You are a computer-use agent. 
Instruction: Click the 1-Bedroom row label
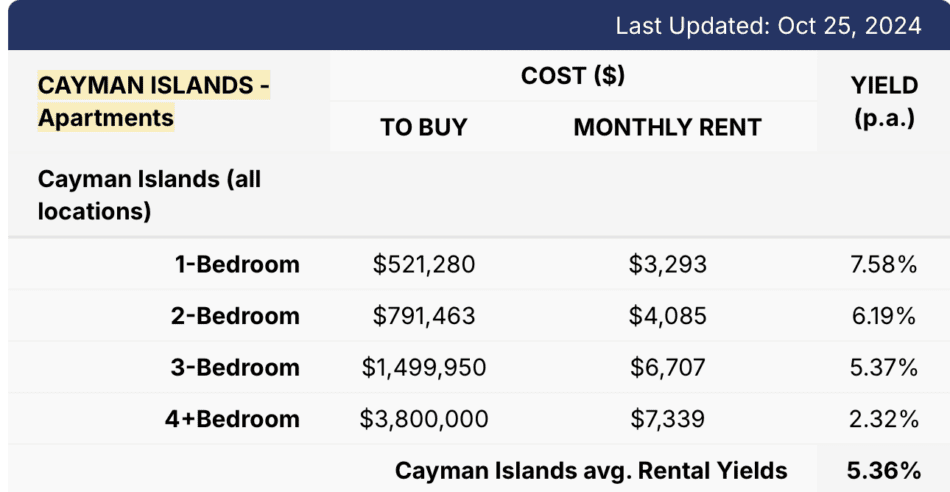[237, 265]
